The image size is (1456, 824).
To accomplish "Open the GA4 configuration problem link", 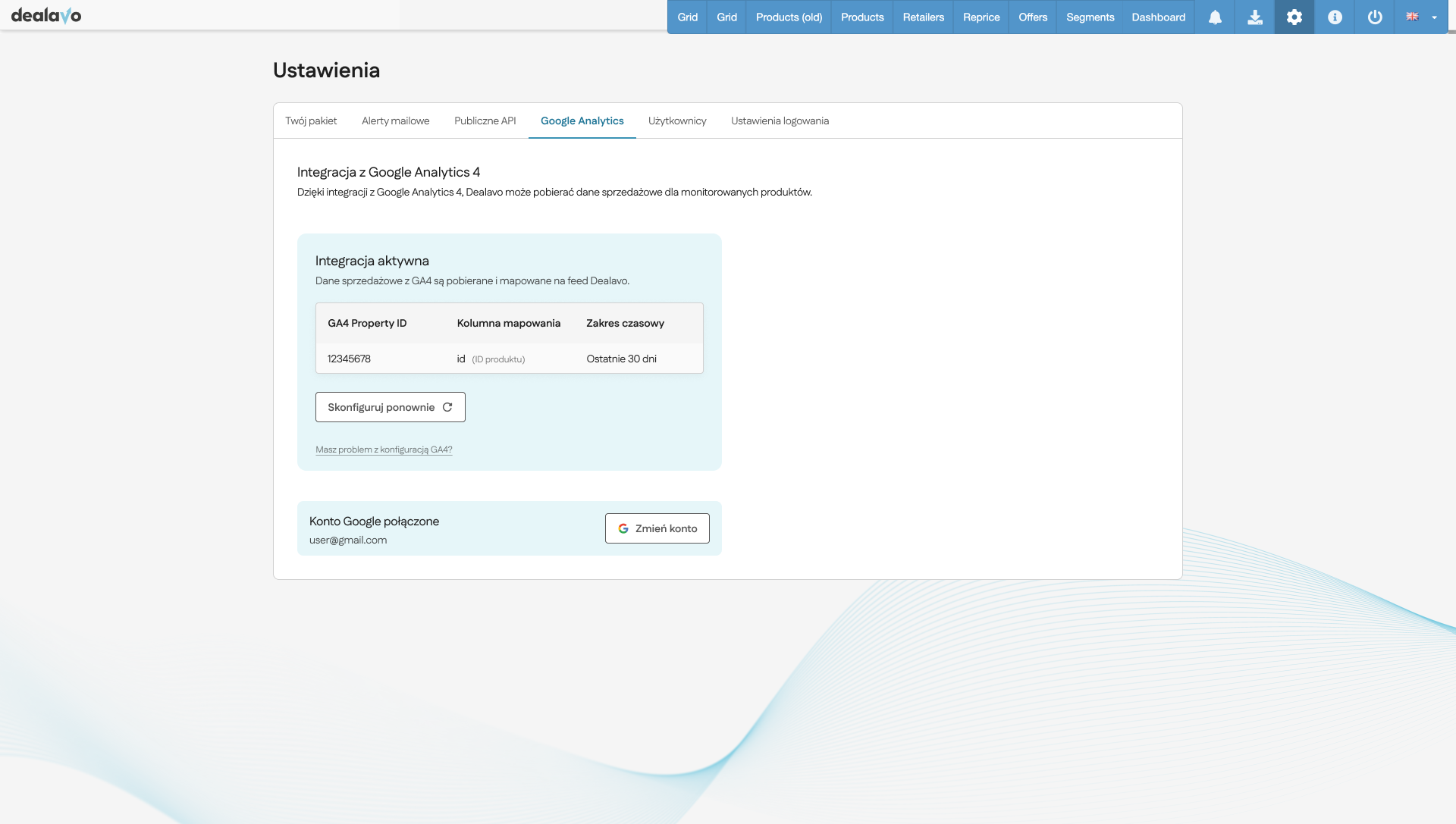I will 384,450.
